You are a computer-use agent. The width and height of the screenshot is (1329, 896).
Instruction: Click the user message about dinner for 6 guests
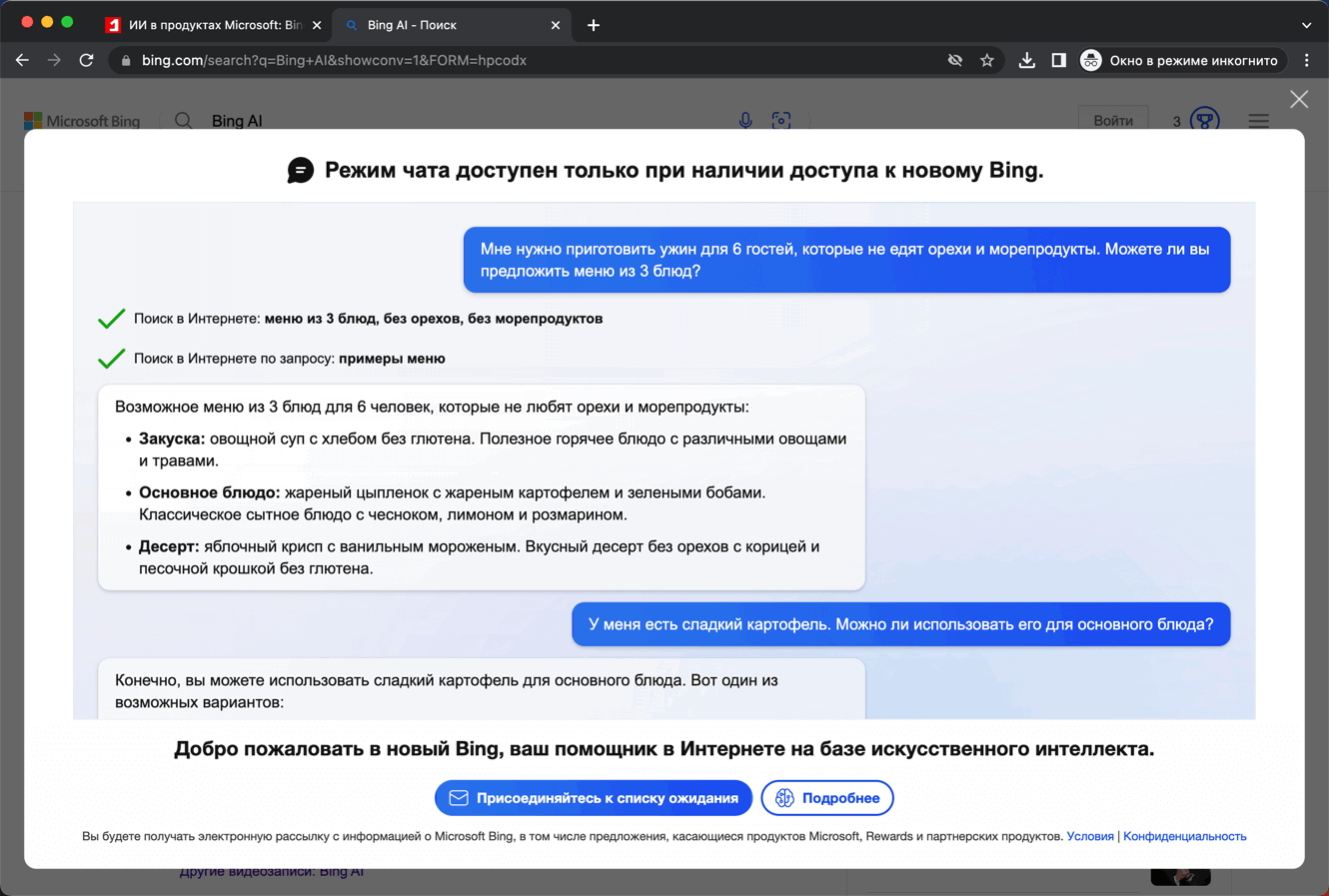tap(846, 260)
